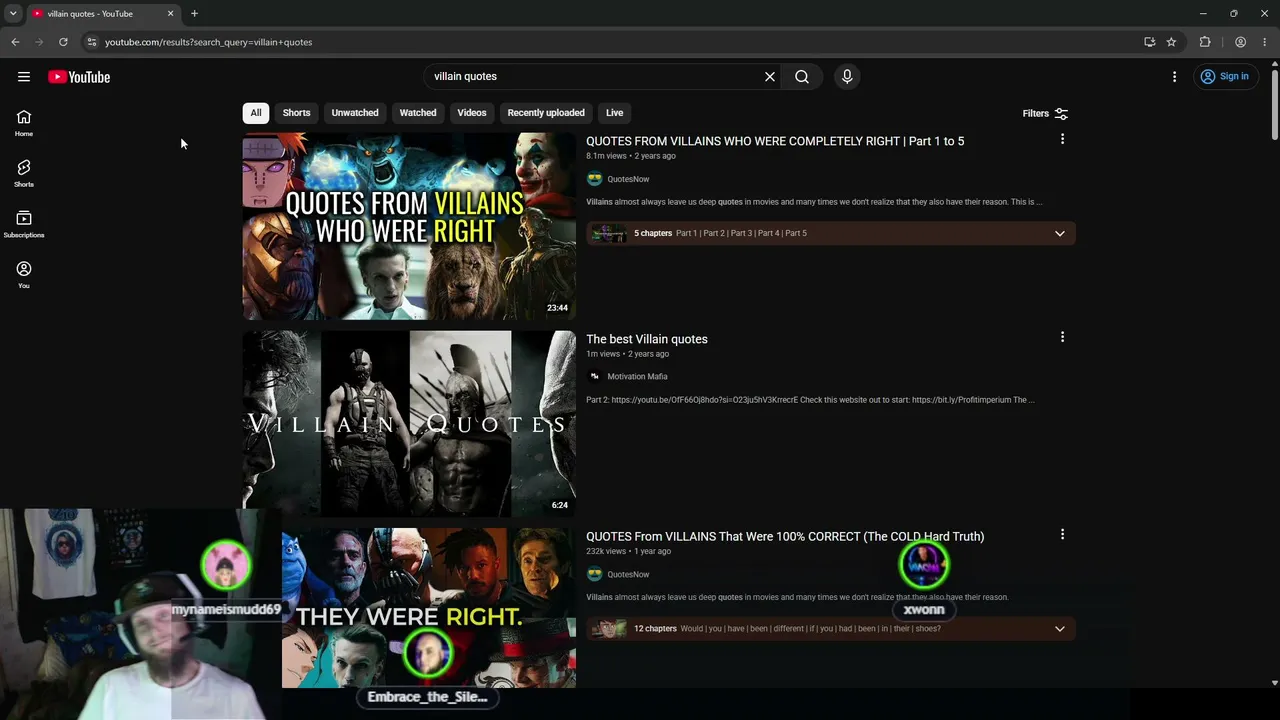View site information in address bar
Image resolution: width=1280 pixels, height=720 pixels.
coord(92,42)
